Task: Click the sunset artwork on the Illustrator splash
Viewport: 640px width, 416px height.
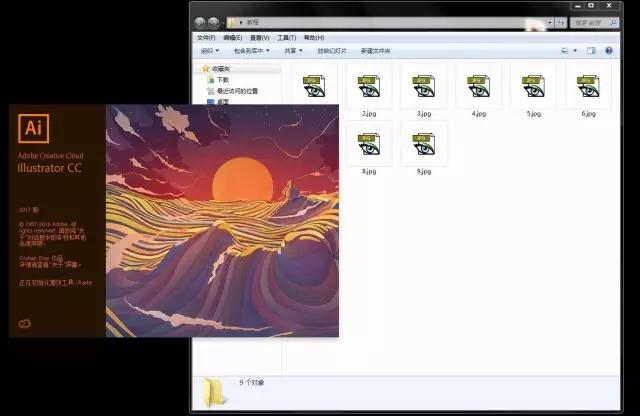Action: point(222,221)
